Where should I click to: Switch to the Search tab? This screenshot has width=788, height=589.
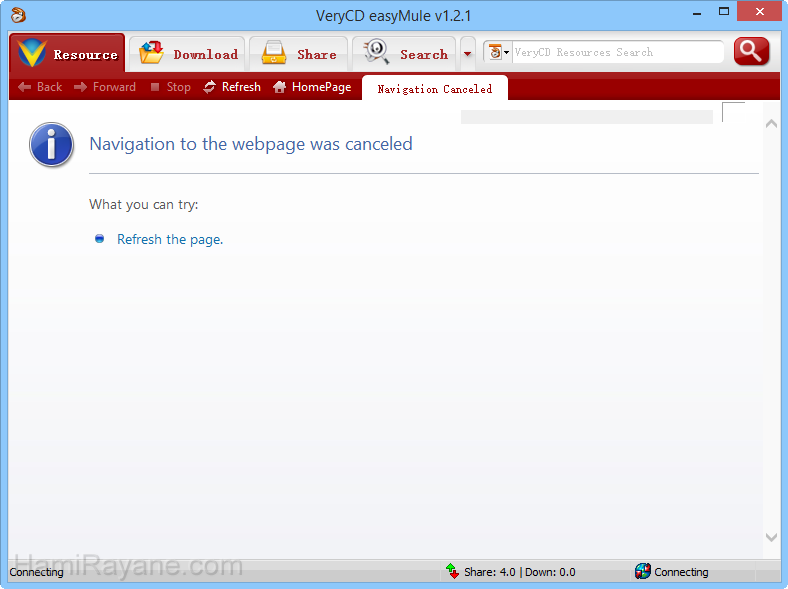coord(404,54)
